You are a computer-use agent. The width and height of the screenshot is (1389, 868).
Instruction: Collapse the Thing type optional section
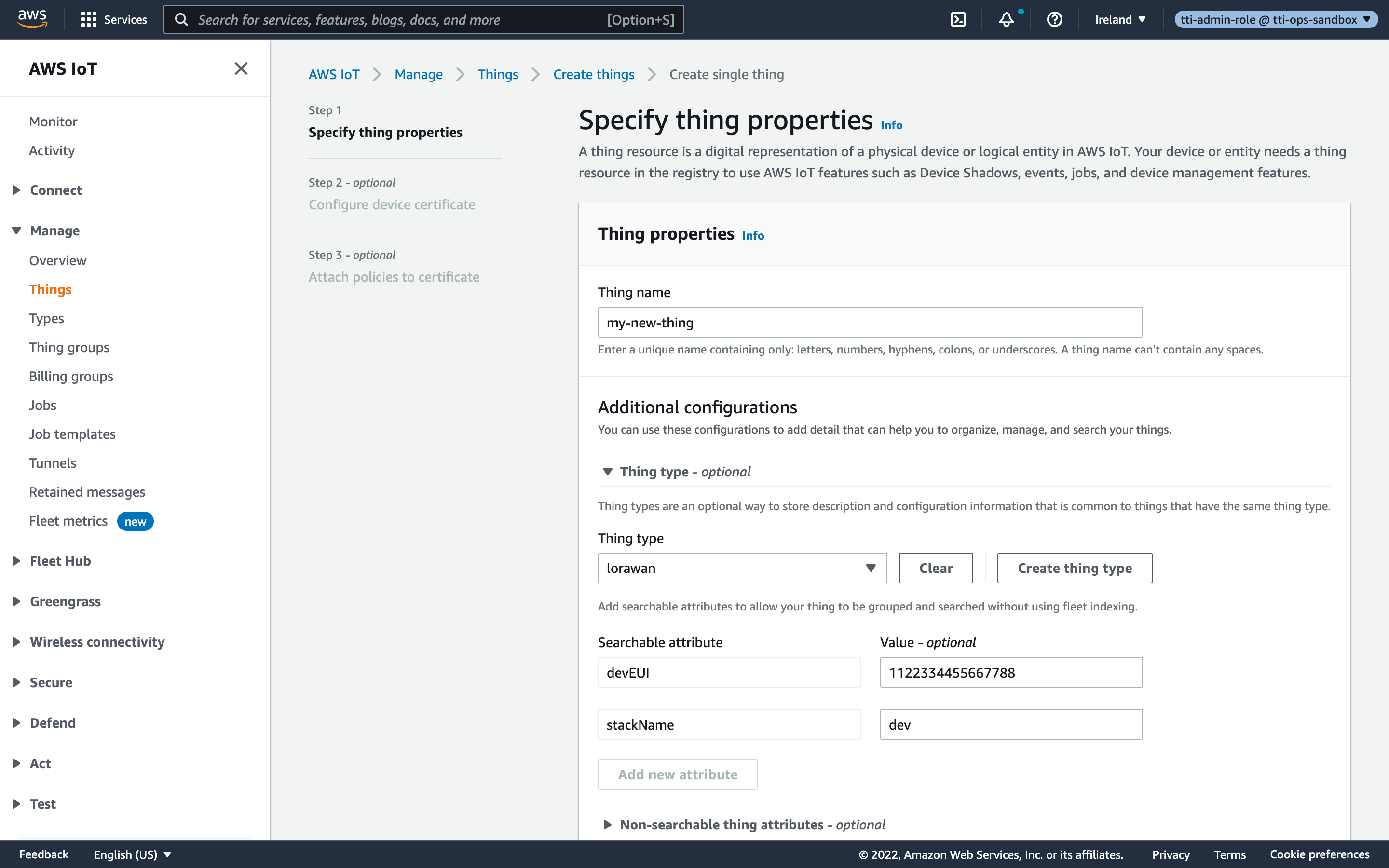click(607, 471)
